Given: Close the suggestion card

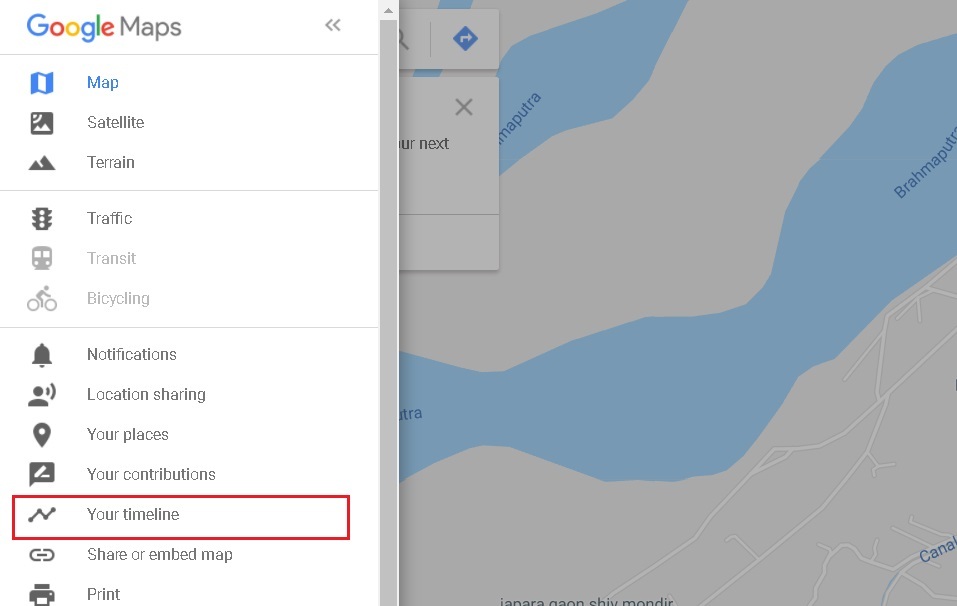Looking at the screenshot, I should [x=464, y=107].
